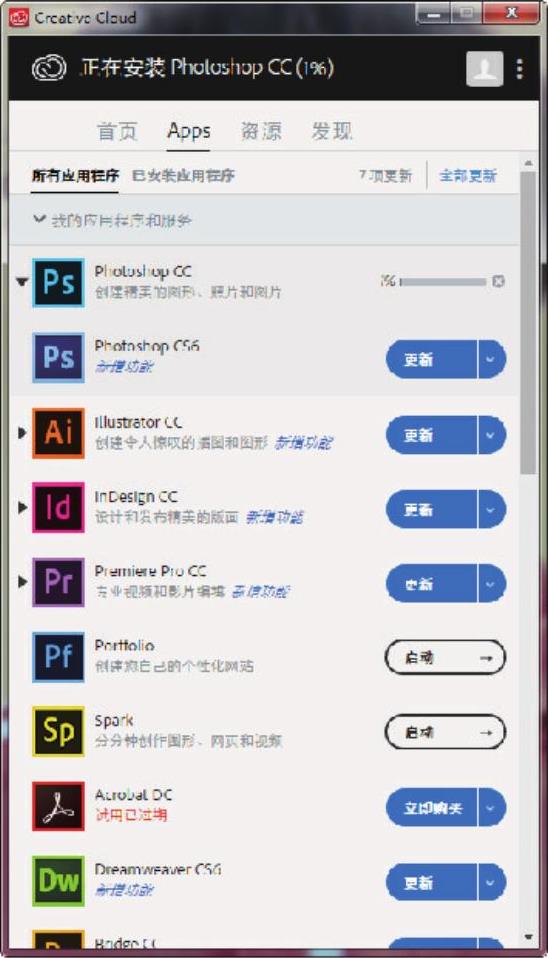This screenshot has width=548, height=958.
Task: Click the Photoshop CC app icon
Action: (x=58, y=282)
